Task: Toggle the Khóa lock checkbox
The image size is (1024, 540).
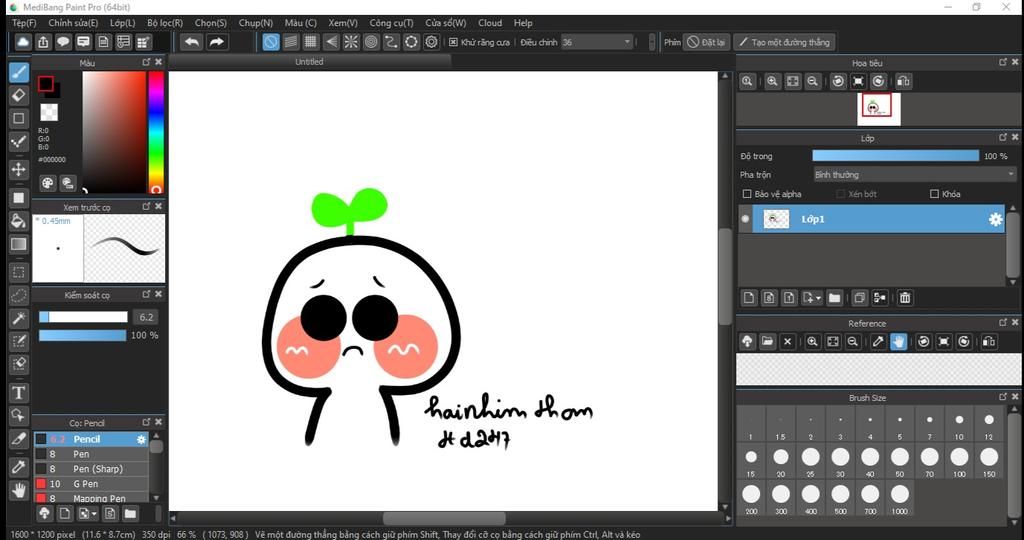Action: [x=934, y=194]
